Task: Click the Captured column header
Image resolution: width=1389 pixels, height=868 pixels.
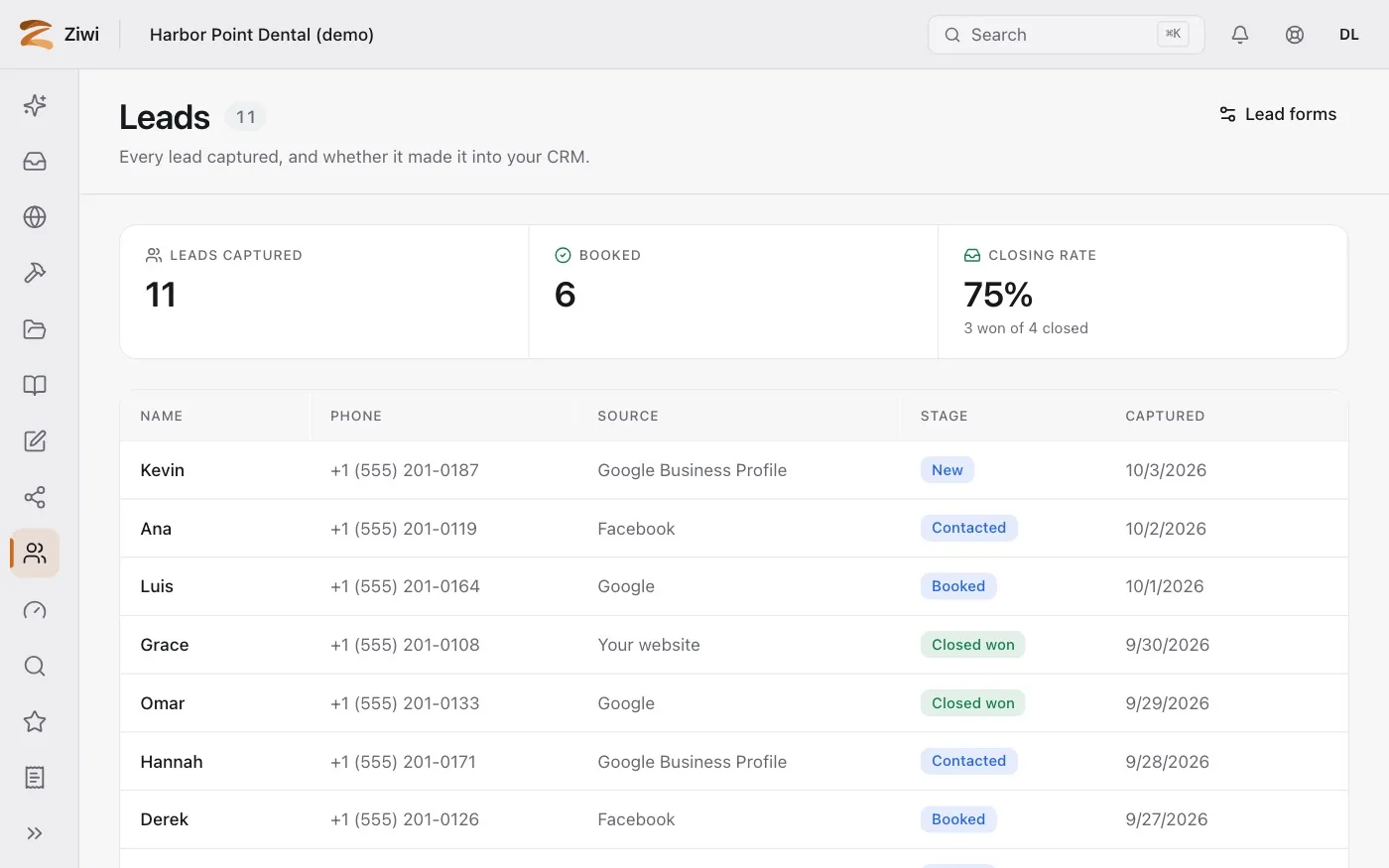Action: pyautogui.click(x=1165, y=416)
